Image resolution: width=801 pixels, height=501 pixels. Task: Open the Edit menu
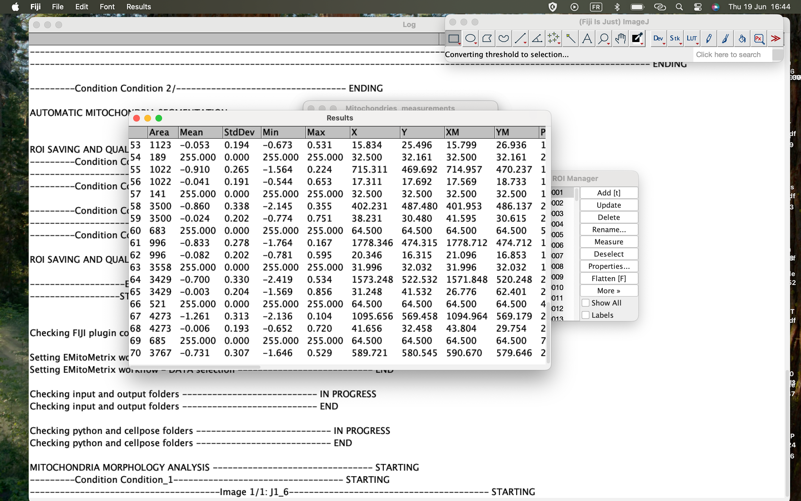coord(81,7)
